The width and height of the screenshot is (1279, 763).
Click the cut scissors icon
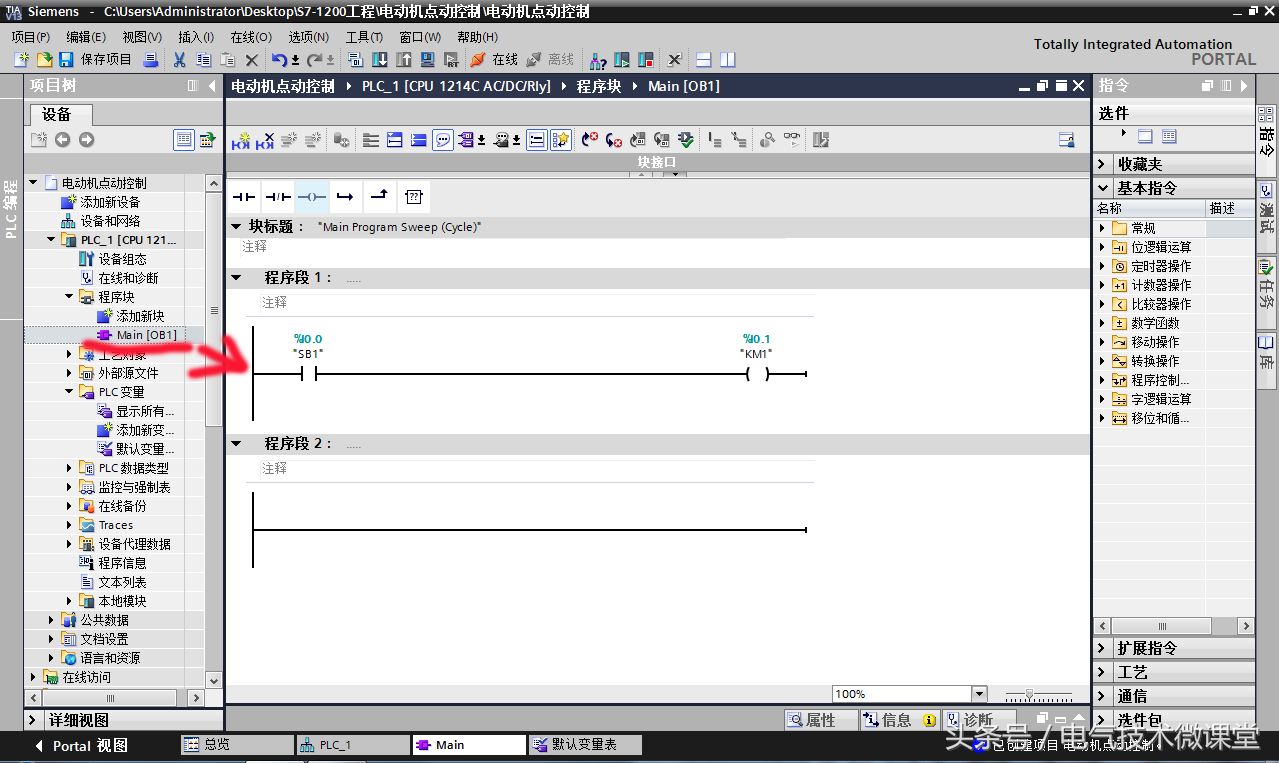click(x=179, y=60)
